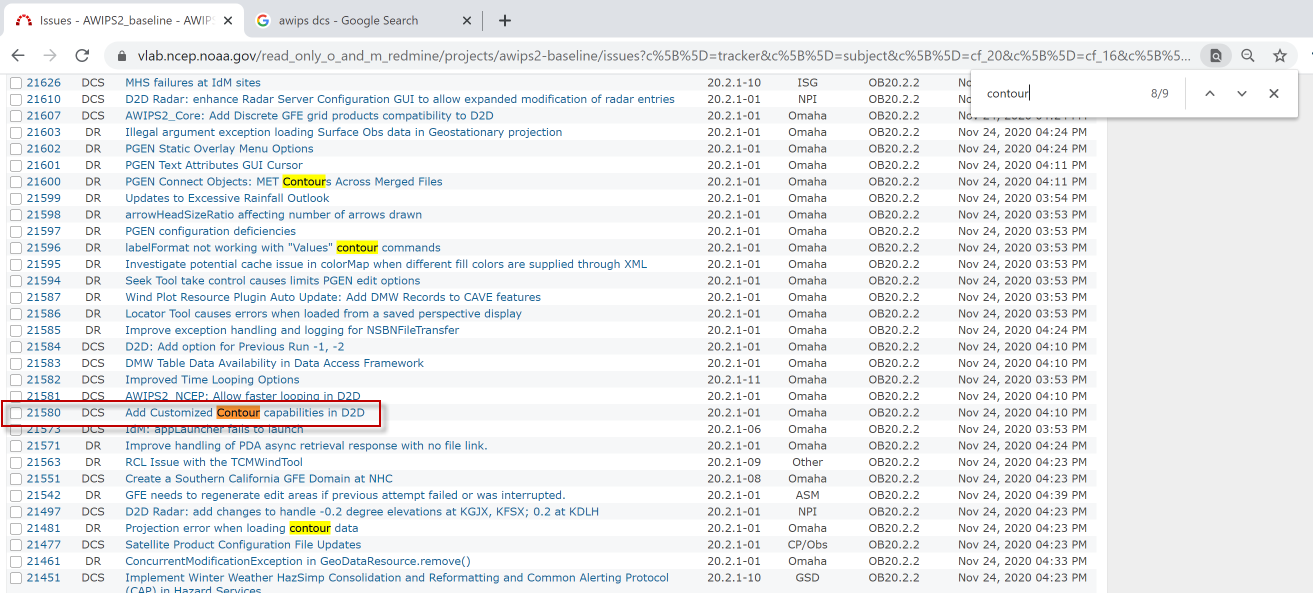Open the zoom magnifier icon in address bar

1248,56
